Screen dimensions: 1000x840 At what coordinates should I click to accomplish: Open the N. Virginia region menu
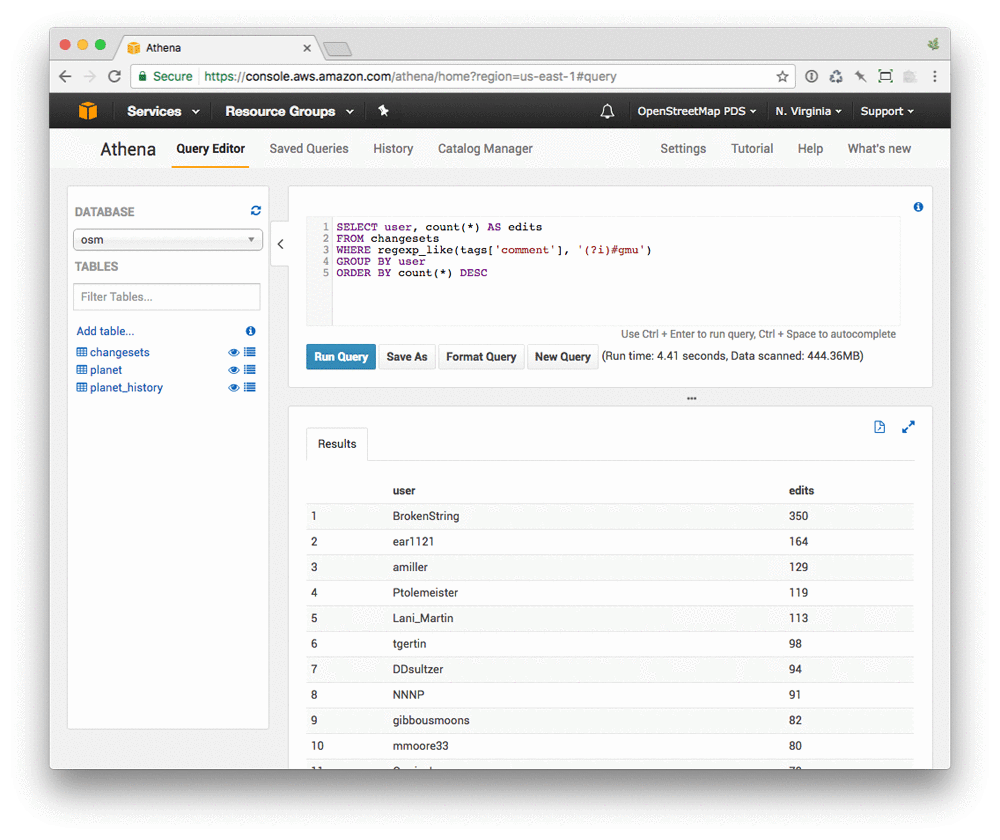[x=808, y=112]
